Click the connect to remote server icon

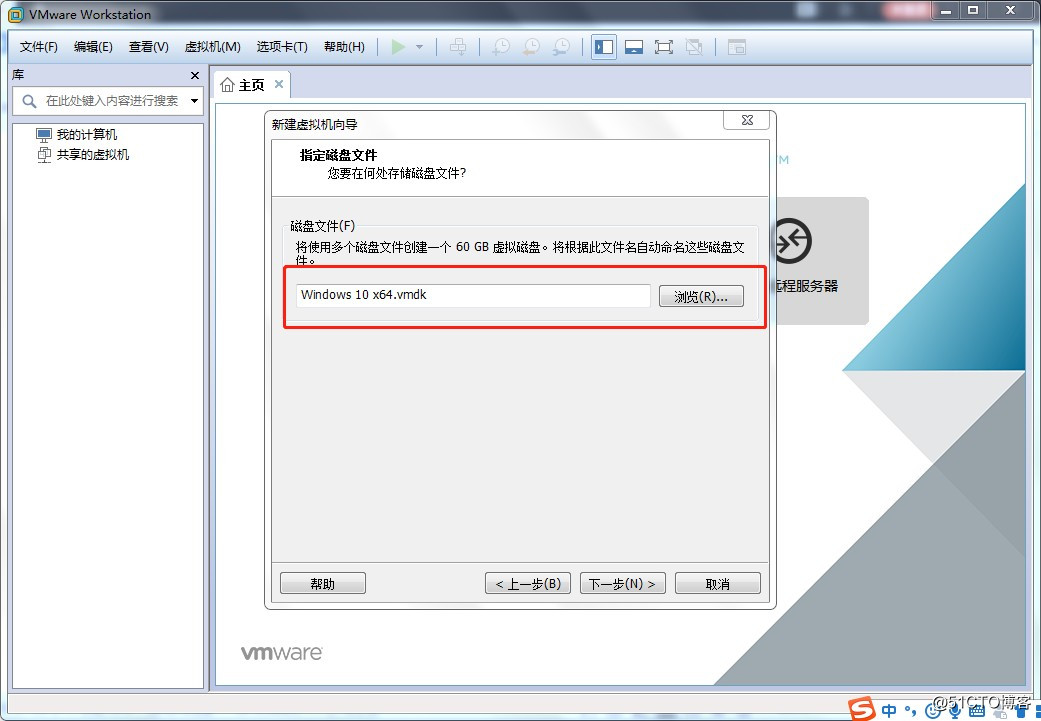click(791, 240)
